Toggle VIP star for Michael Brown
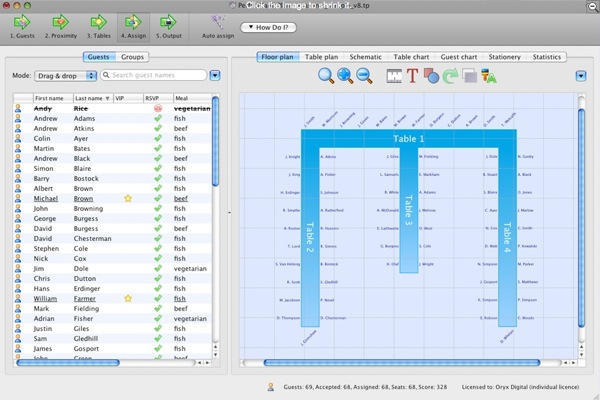Viewport: 600px width, 400px height. click(127, 199)
